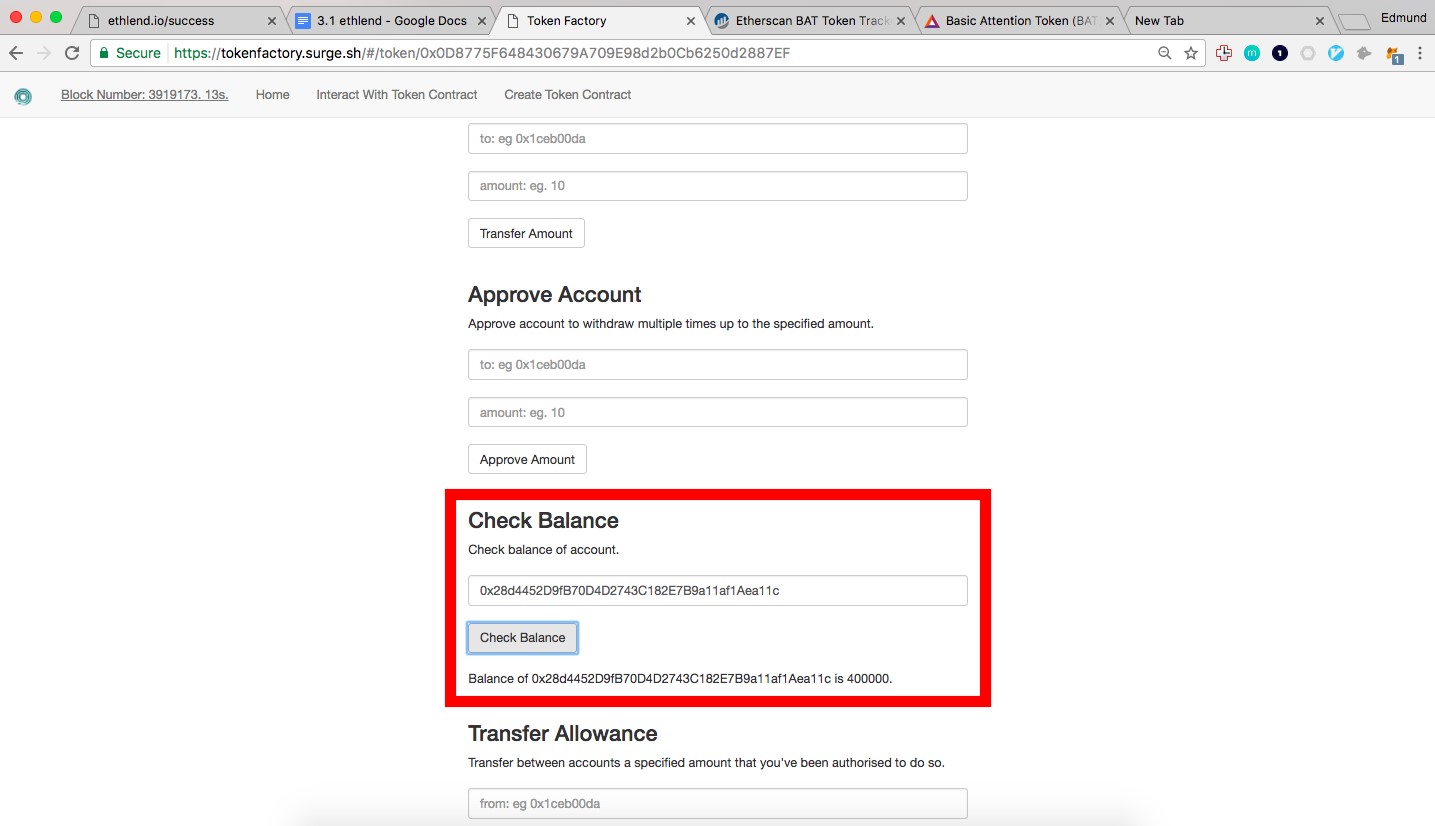The image size is (1435, 826).
Task: Open Create Token Contract link
Action: [567, 95]
